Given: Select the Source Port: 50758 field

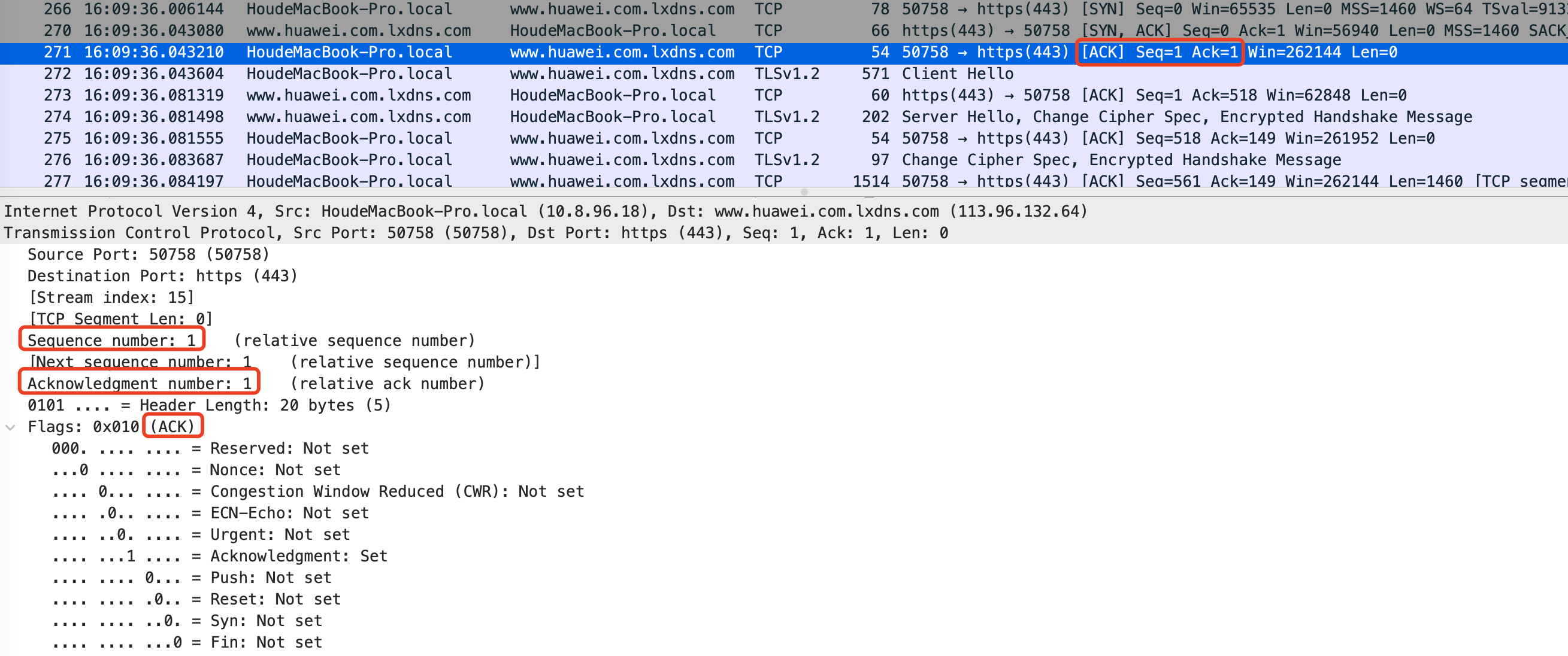Looking at the screenshot, I should pos(149,254).
